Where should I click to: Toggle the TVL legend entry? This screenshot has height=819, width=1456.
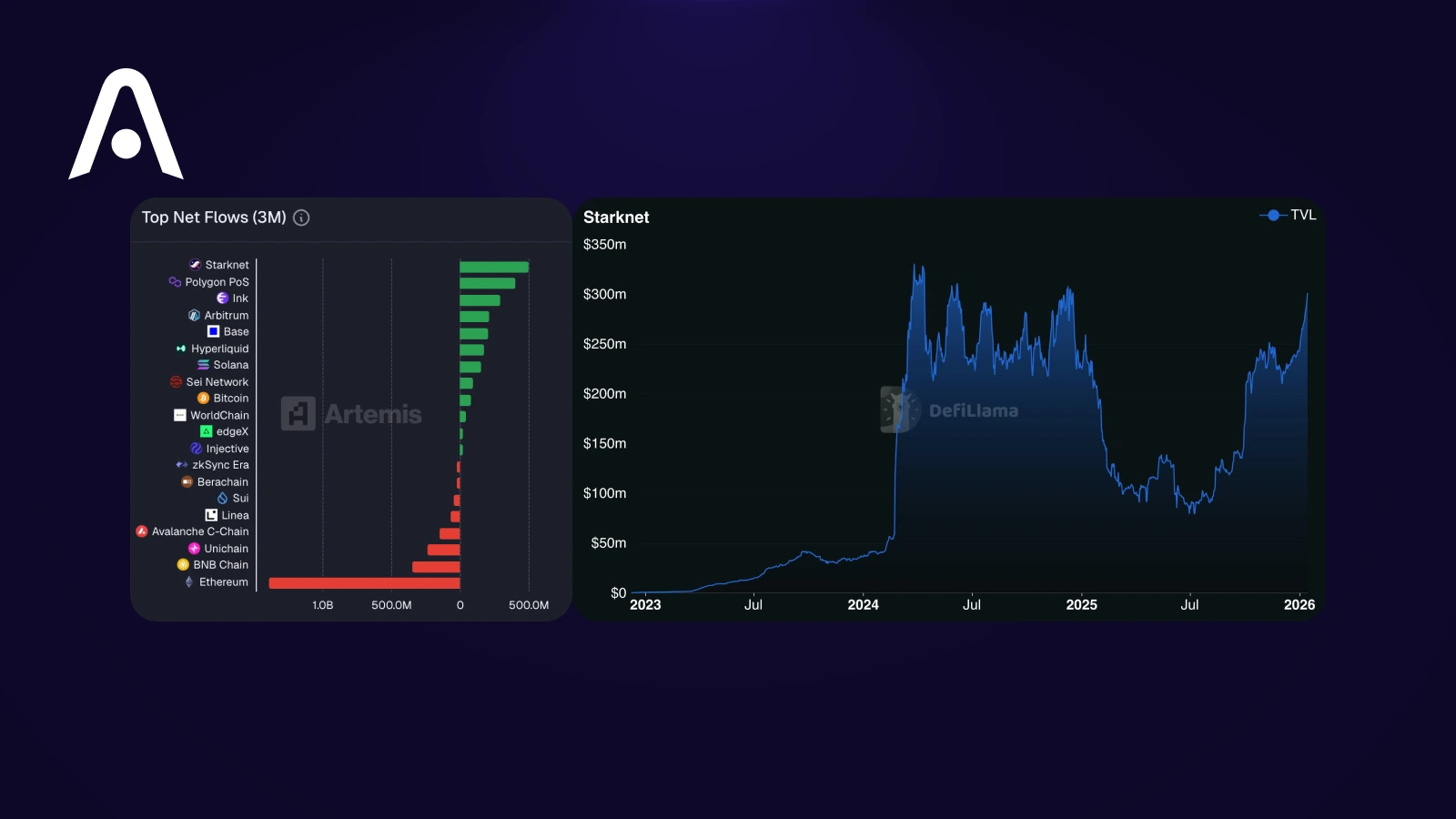(1288, 215)
